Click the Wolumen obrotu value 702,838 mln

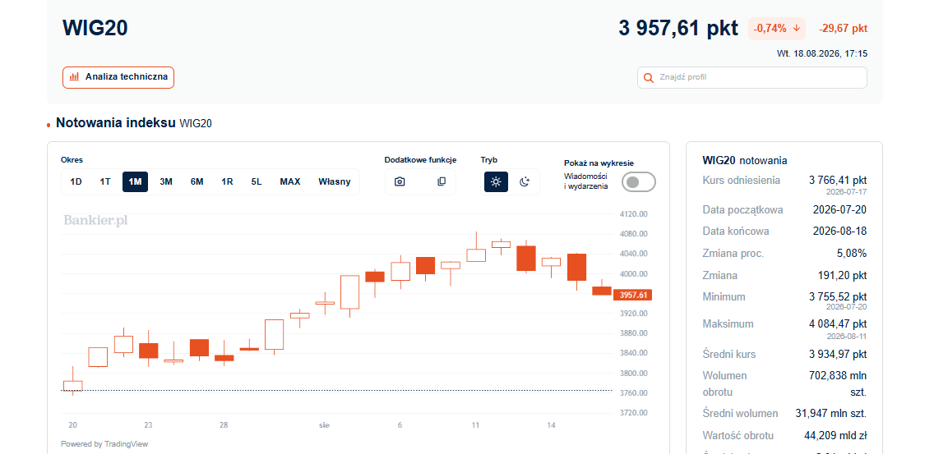[x=837, y=375]
